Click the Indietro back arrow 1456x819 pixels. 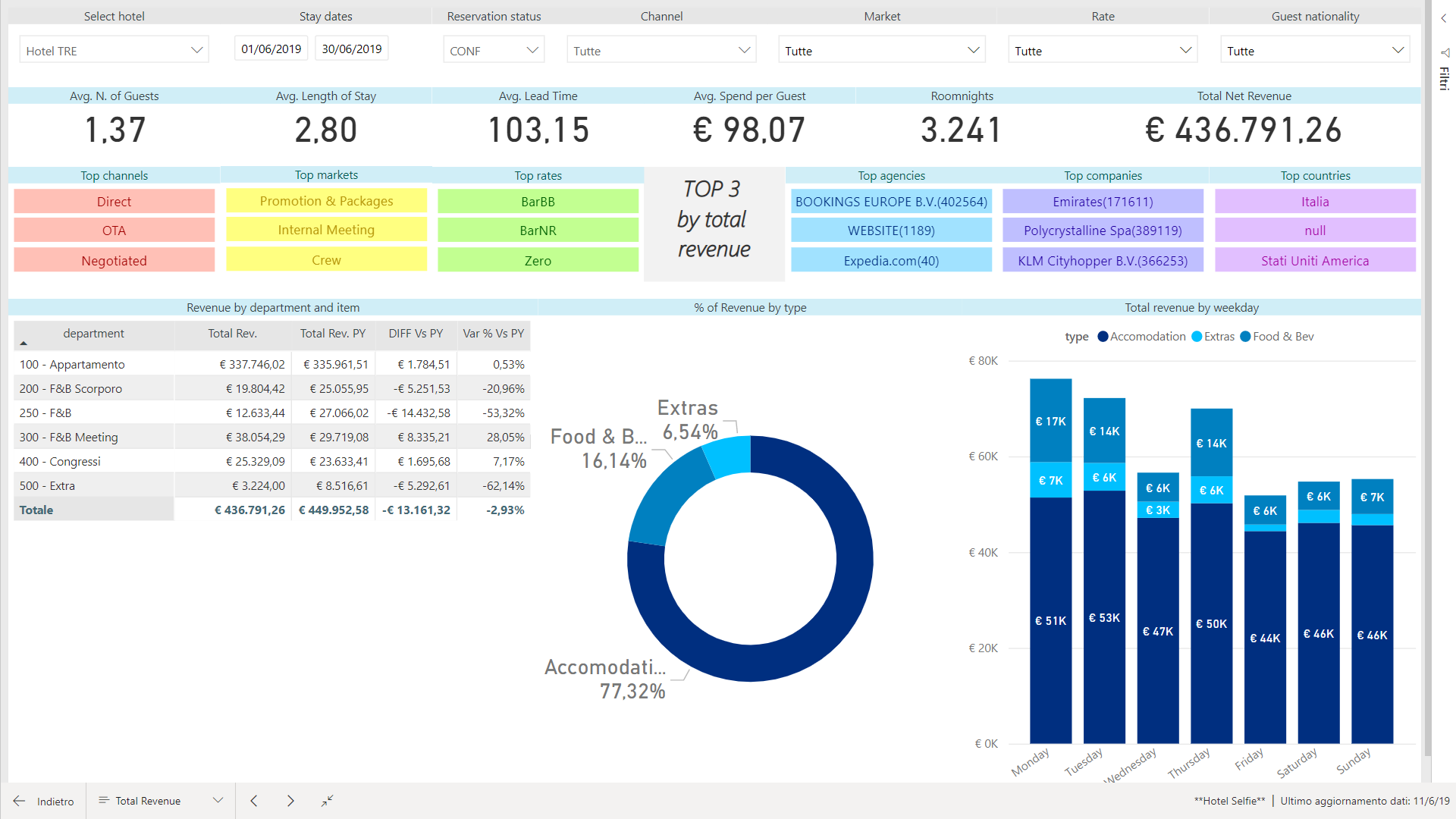(20, 801)
